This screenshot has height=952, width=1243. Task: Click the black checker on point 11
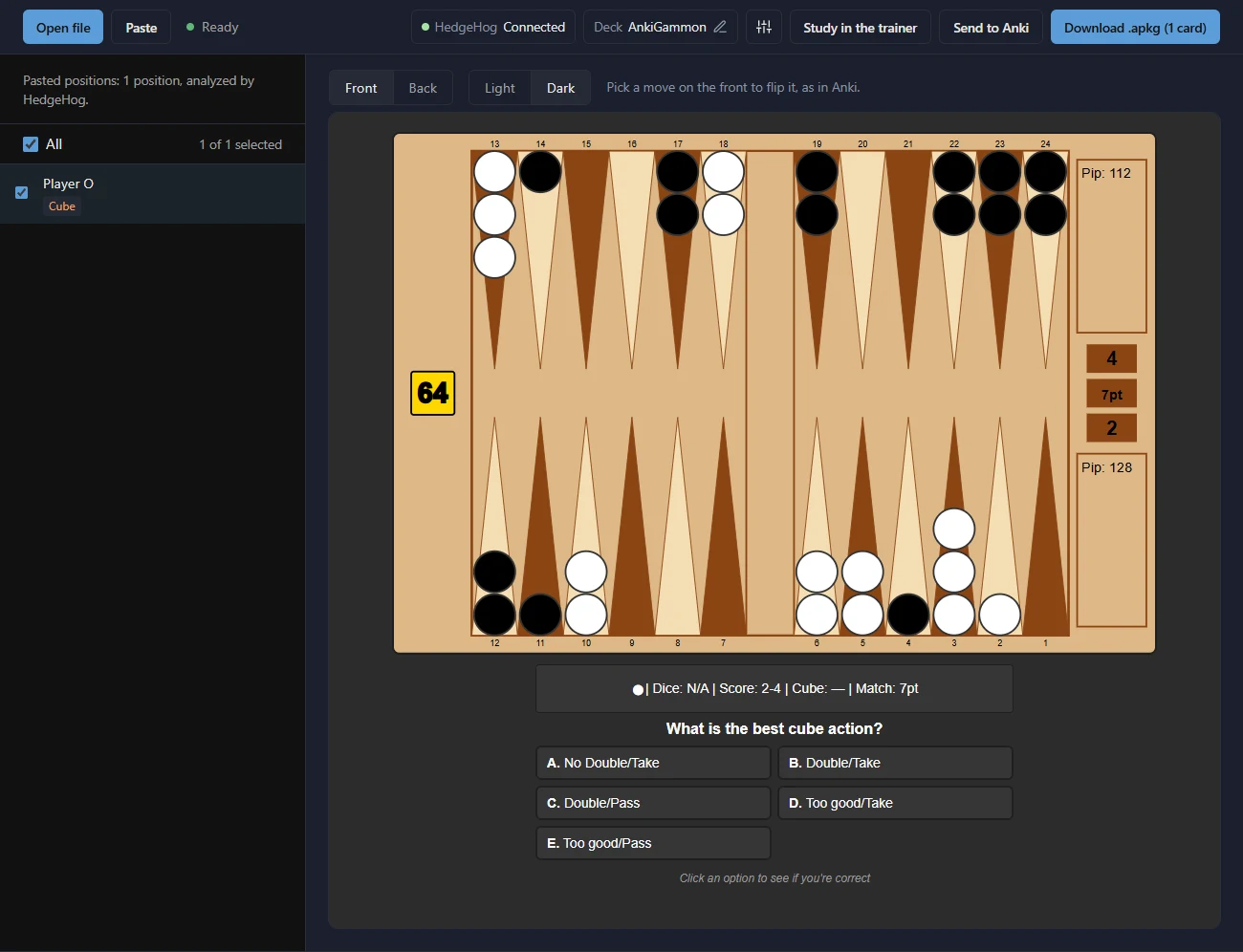[540, 615]
